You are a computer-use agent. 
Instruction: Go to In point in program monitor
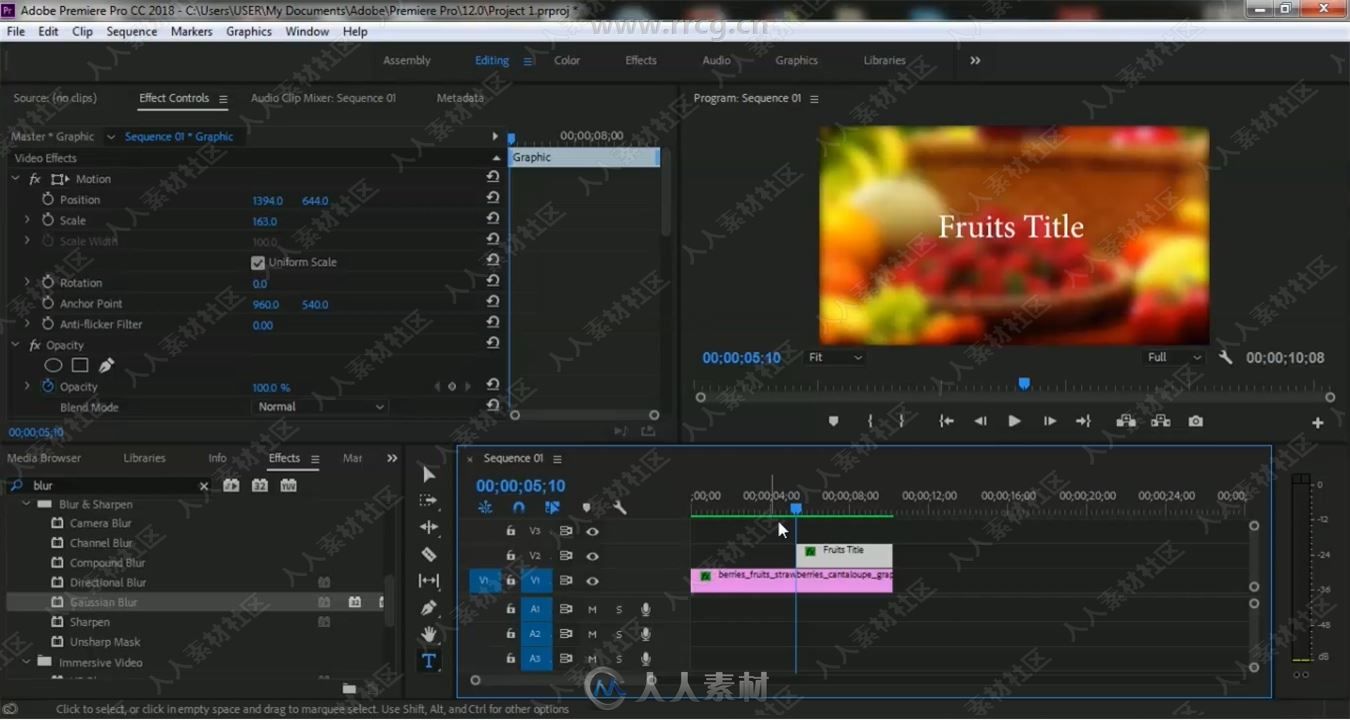tap(946, 421)
